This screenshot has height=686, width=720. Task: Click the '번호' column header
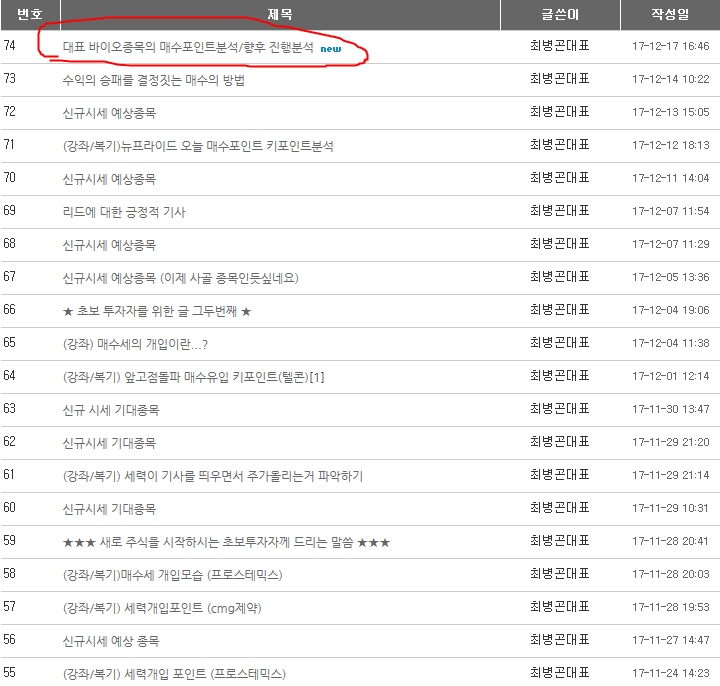(30, 15)
